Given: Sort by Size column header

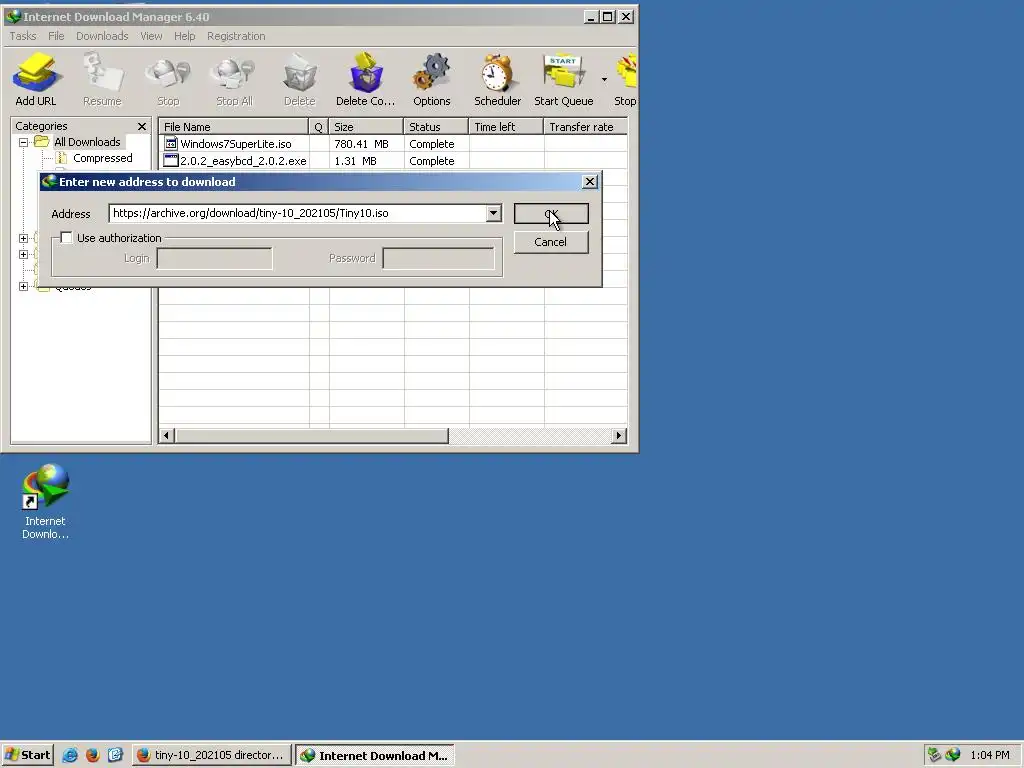Looking at the screenshot, I should click(x=366, y=127).
